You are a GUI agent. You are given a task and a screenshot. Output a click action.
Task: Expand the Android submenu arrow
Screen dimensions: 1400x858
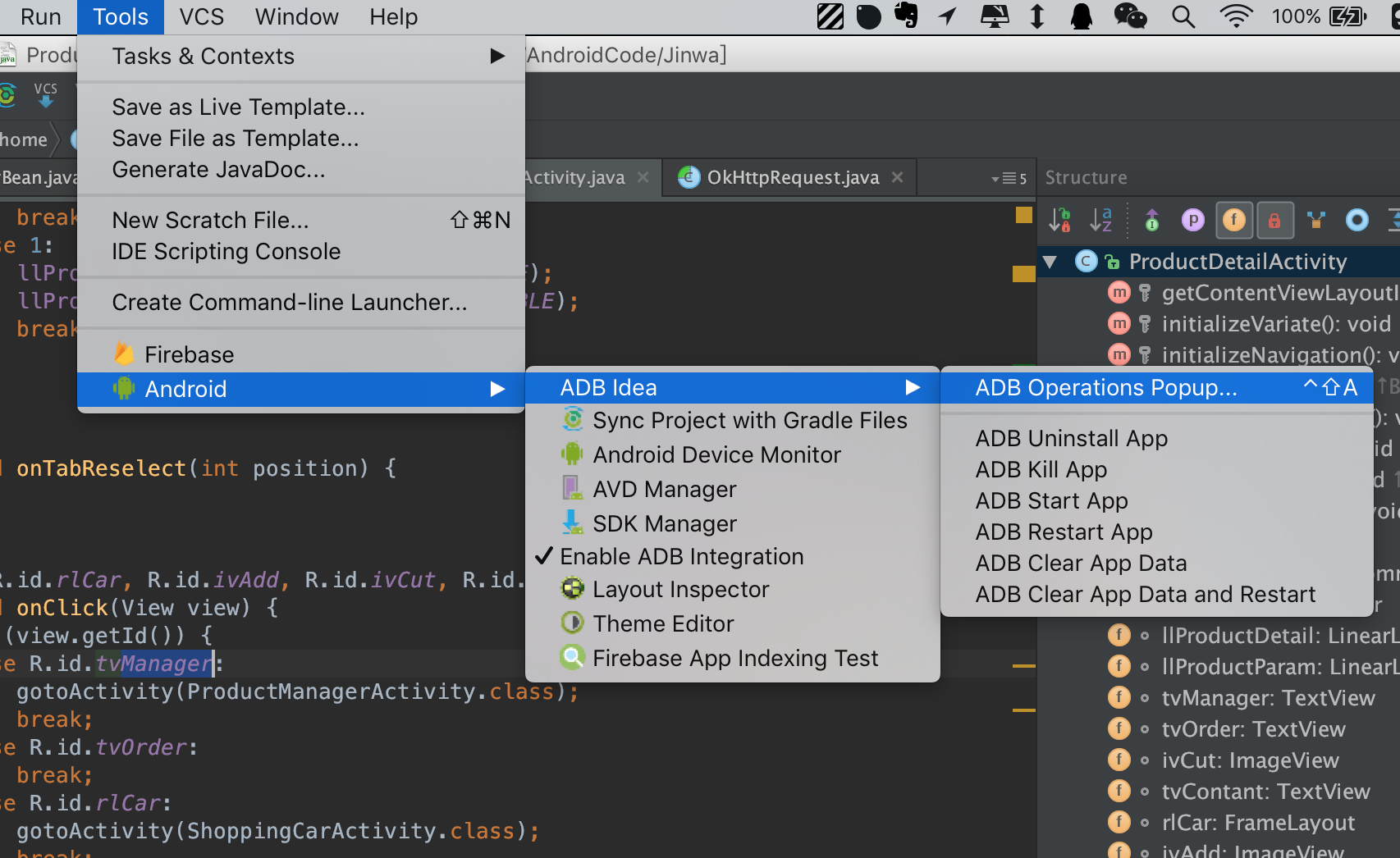click(497, 389)
